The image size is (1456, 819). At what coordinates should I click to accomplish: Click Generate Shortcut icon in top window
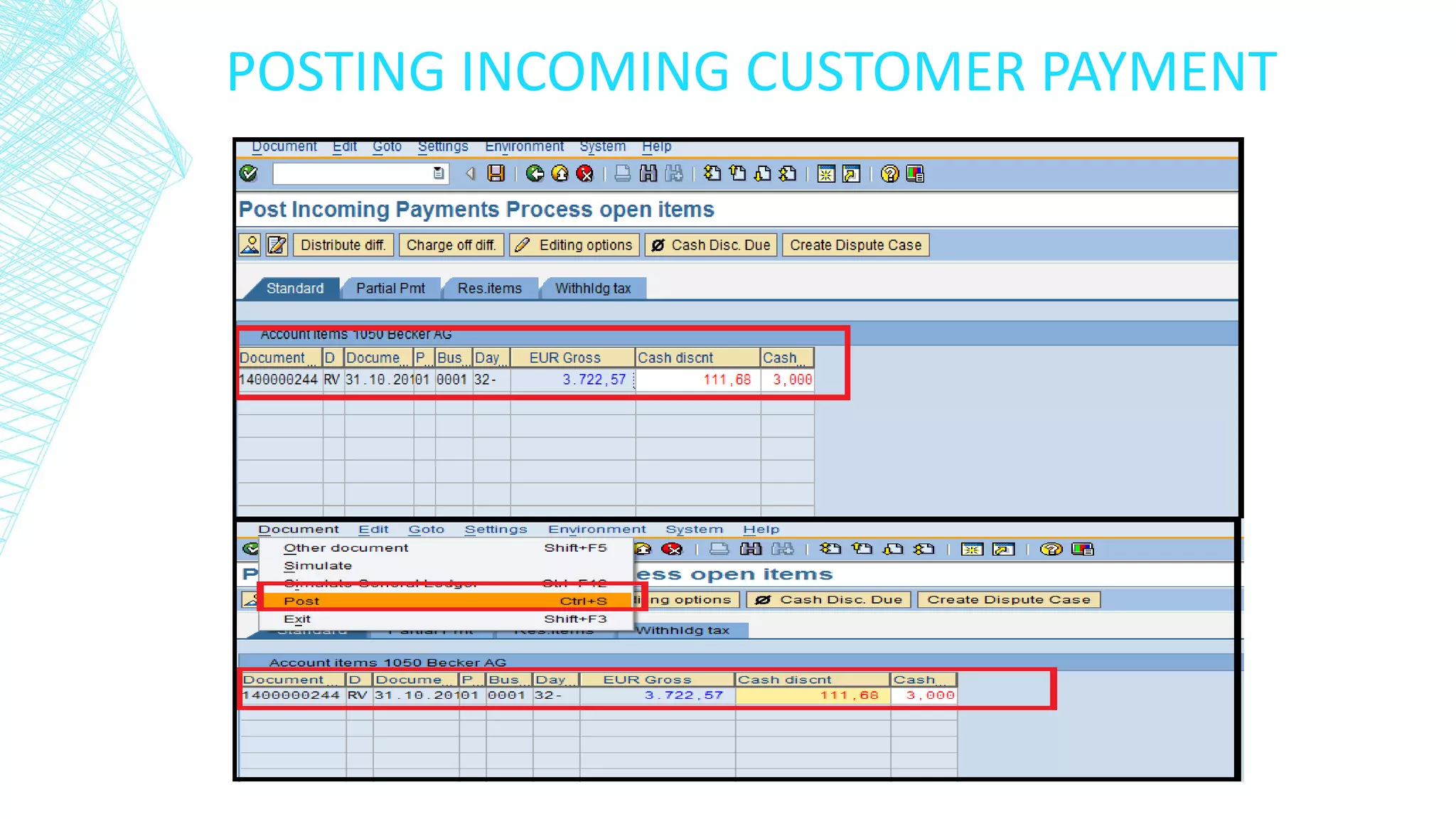click(x=851, y=173)
